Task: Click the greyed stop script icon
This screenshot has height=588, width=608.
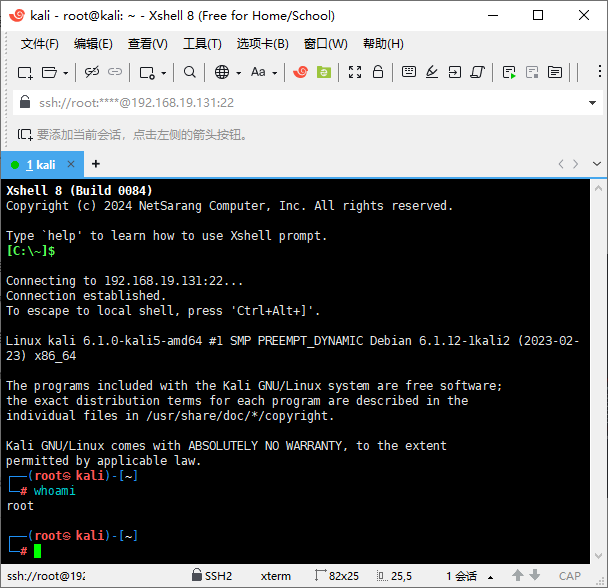Action: pos(532,73)
